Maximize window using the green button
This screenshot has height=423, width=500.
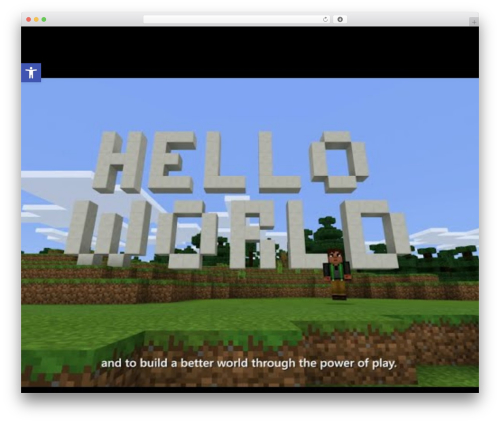pyautogui.click(x=44, y=20)
